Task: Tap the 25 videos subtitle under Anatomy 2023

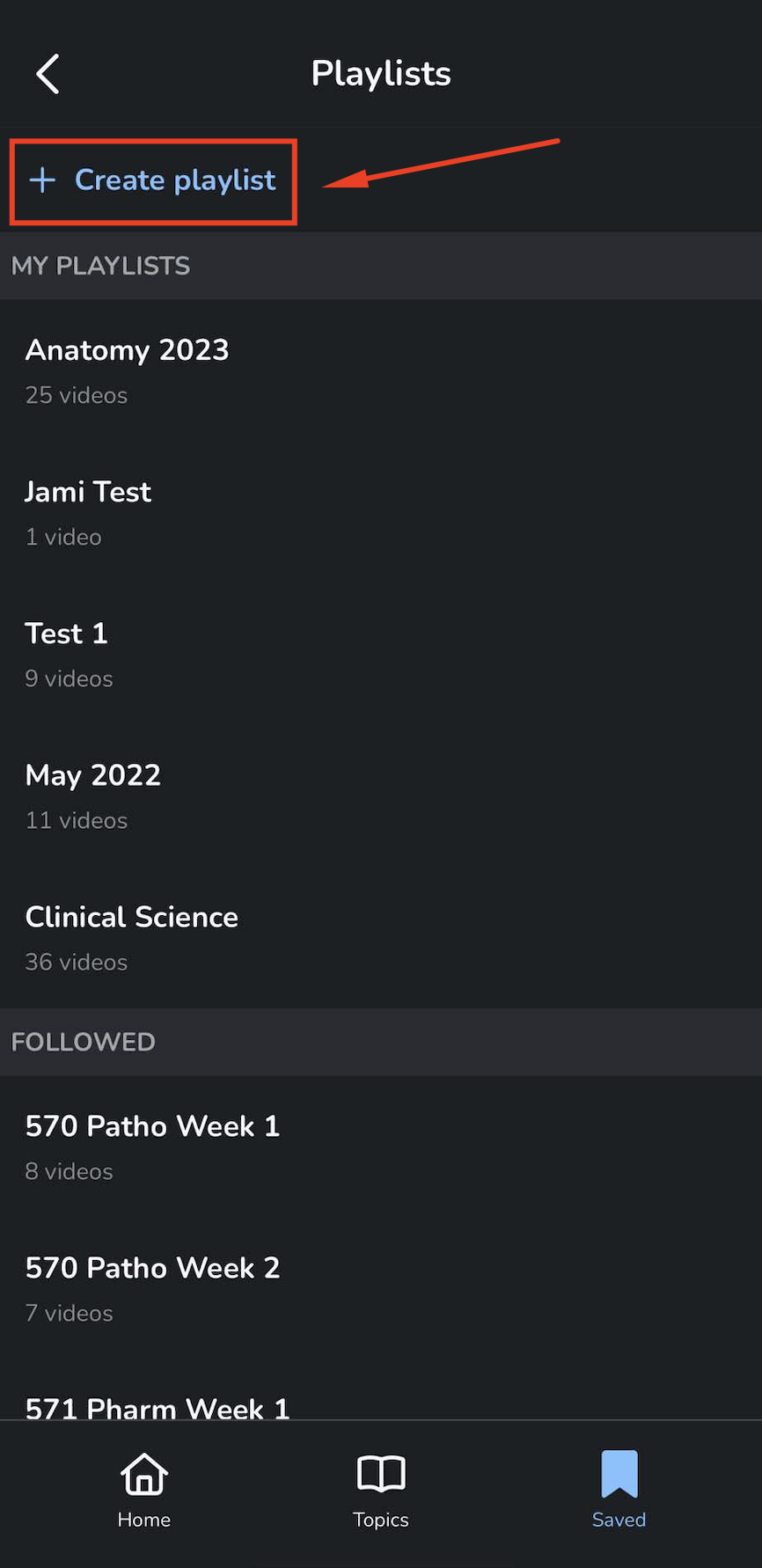Action: coord(77,396)
